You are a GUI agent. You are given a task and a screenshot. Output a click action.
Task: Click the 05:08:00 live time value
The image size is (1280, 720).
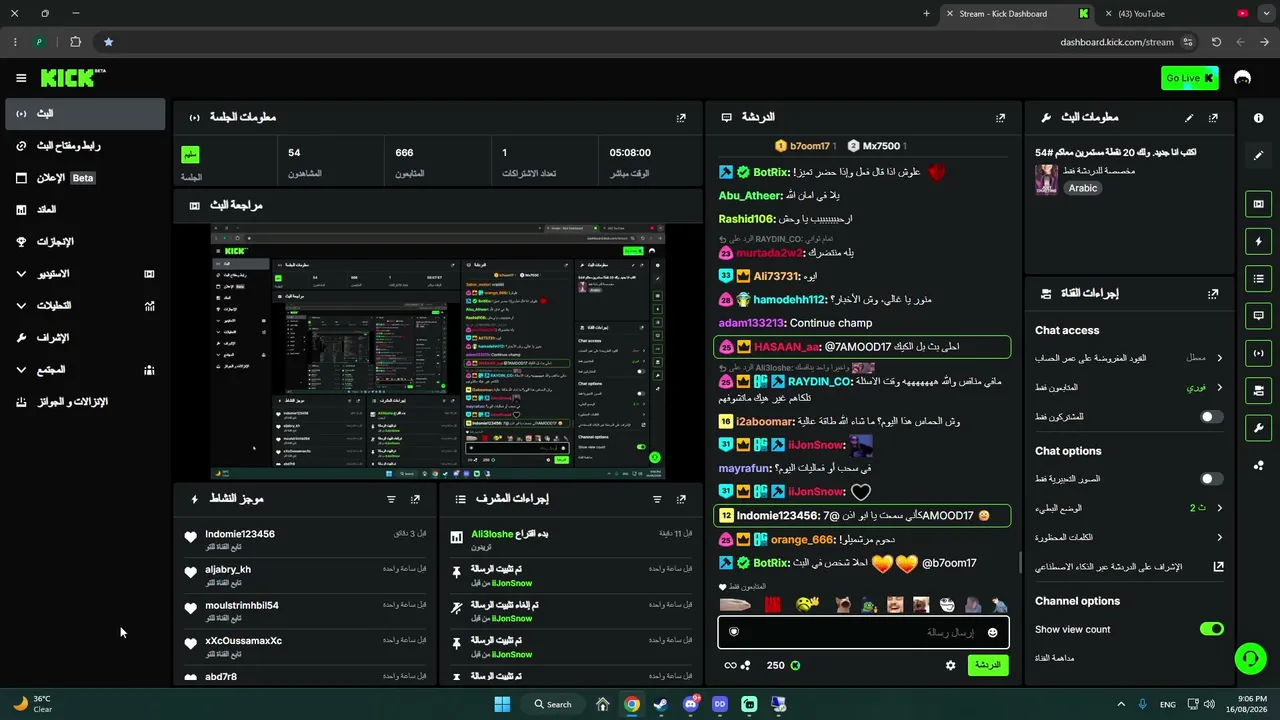630,153
